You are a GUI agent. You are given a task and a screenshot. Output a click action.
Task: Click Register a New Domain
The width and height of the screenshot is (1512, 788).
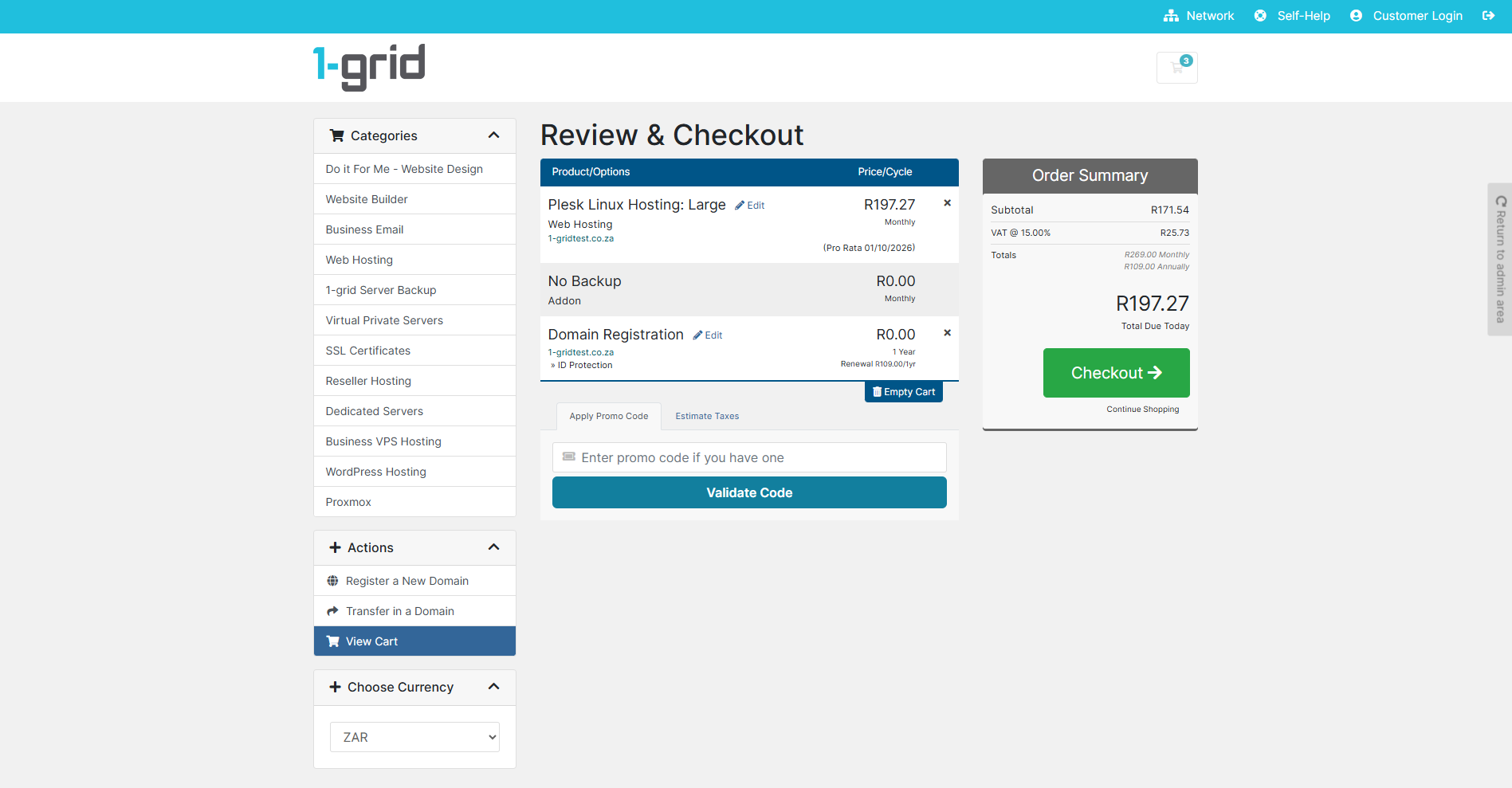(414, 581)
